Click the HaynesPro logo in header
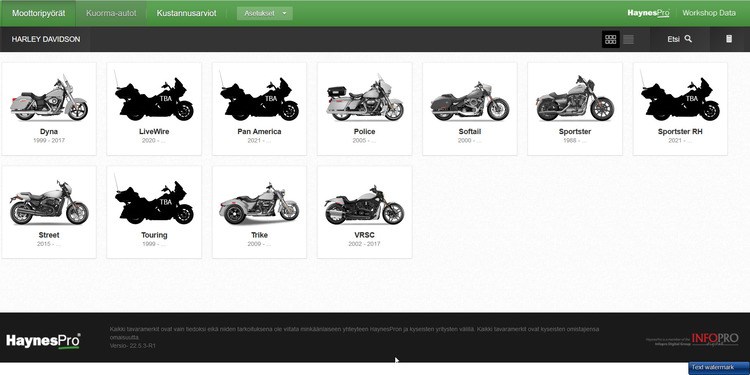The image size is (750, 375). coord(648,13)
